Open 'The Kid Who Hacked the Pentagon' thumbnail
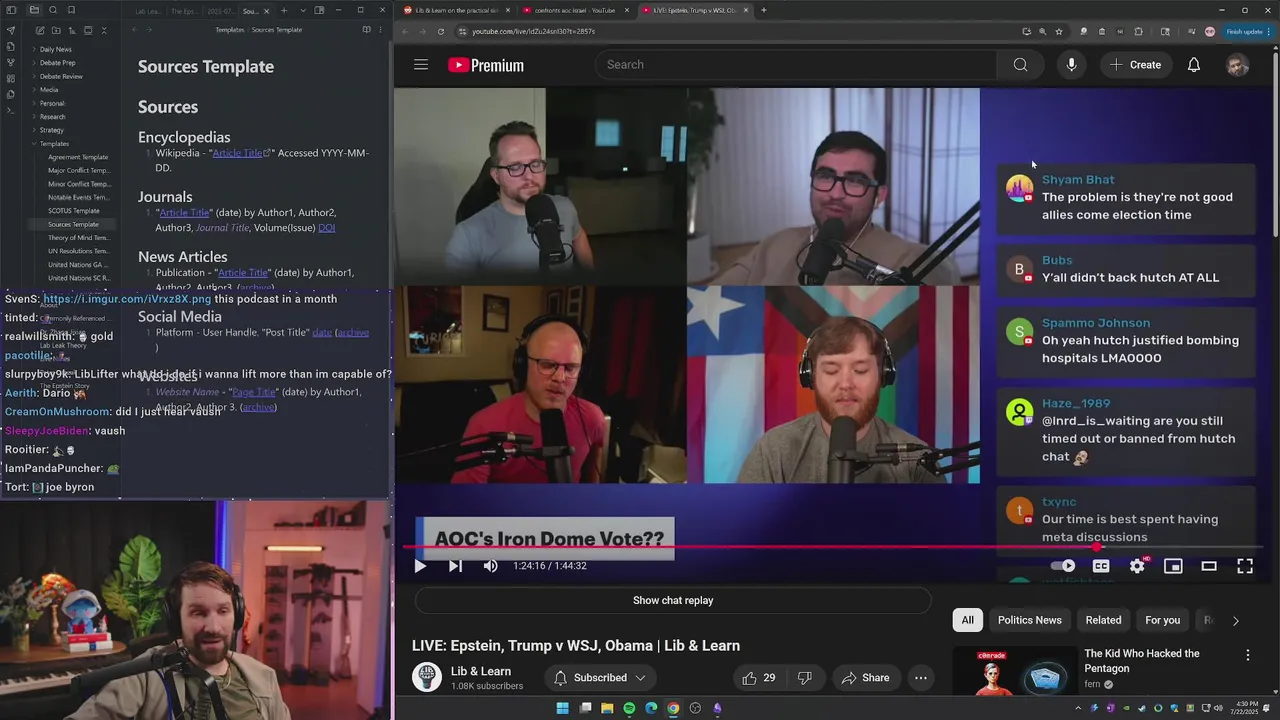The image size is (1280, 720). (x=1013, y=670)
